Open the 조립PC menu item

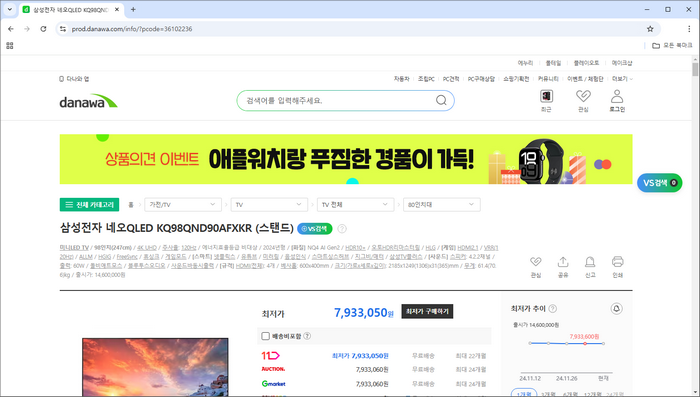[426, 79]
